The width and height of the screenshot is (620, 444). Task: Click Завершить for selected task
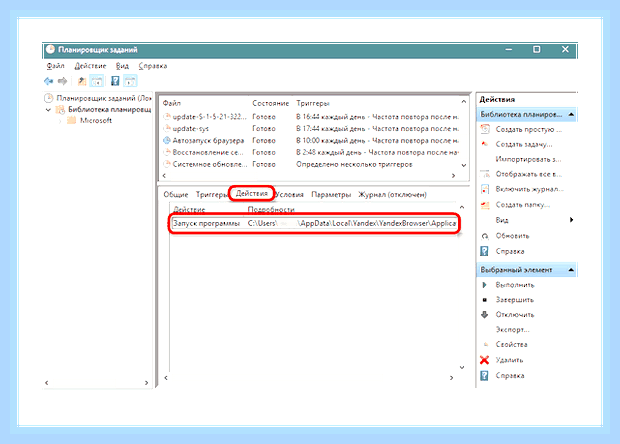click(x=514, y=300)
